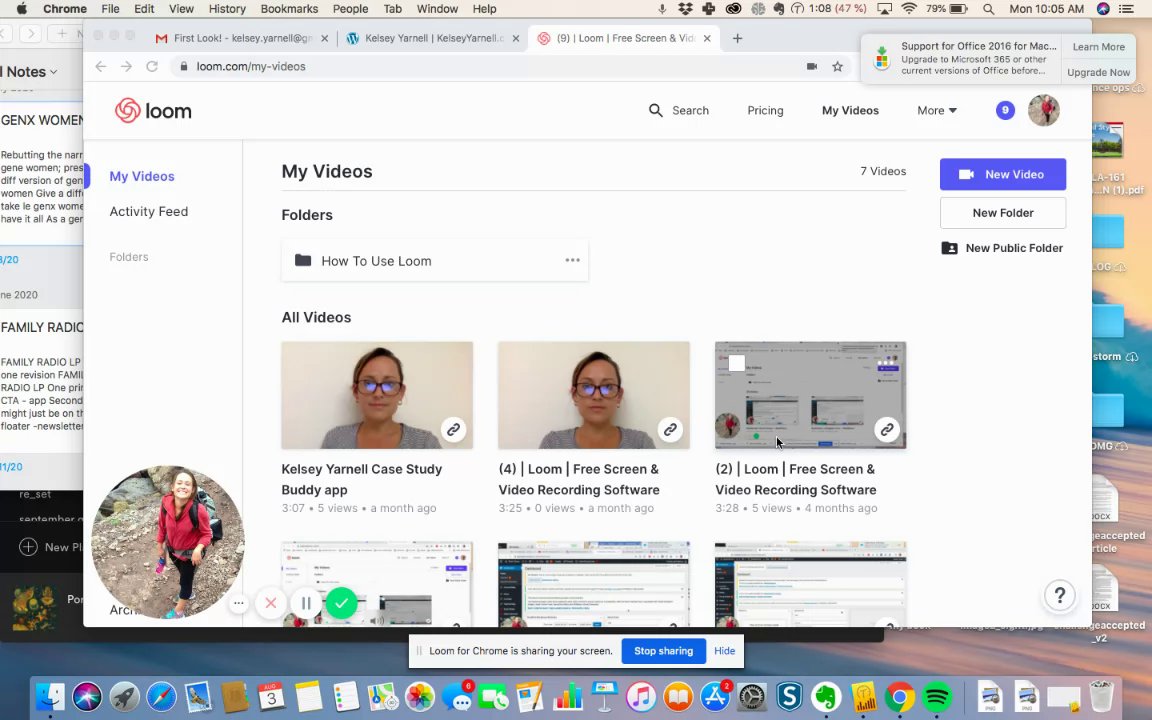The image size is (1152, 720).
Task: Copy link of the (2) Loom video
Action: pos(887,430)
